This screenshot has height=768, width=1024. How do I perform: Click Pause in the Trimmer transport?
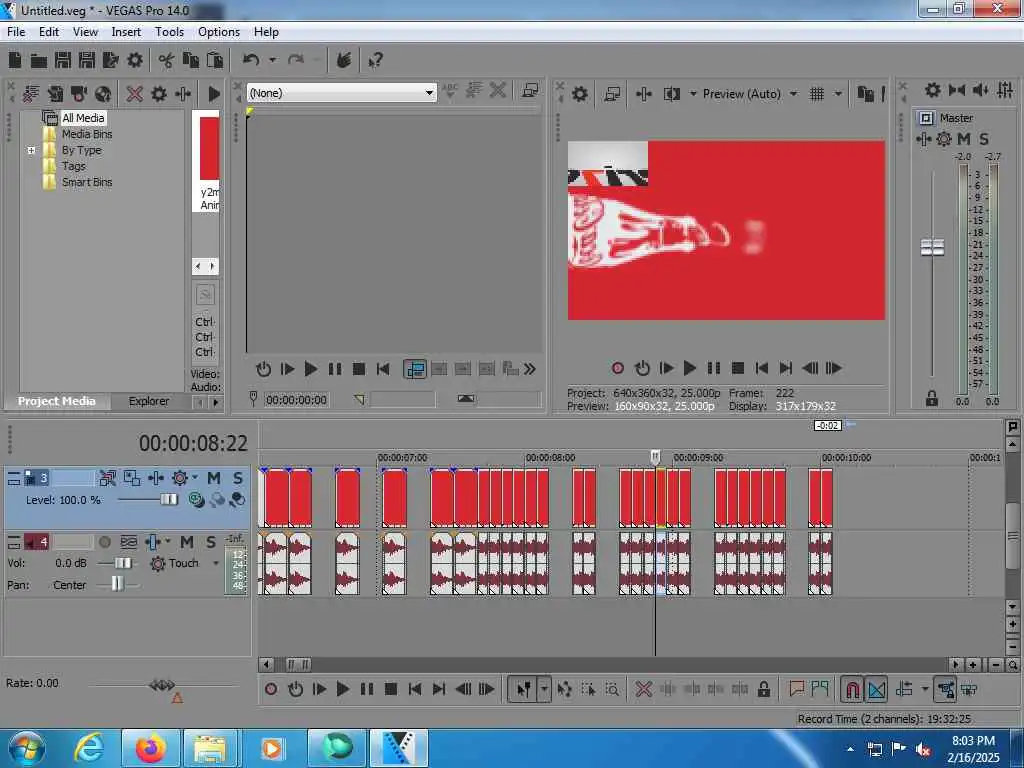(334, 369)
